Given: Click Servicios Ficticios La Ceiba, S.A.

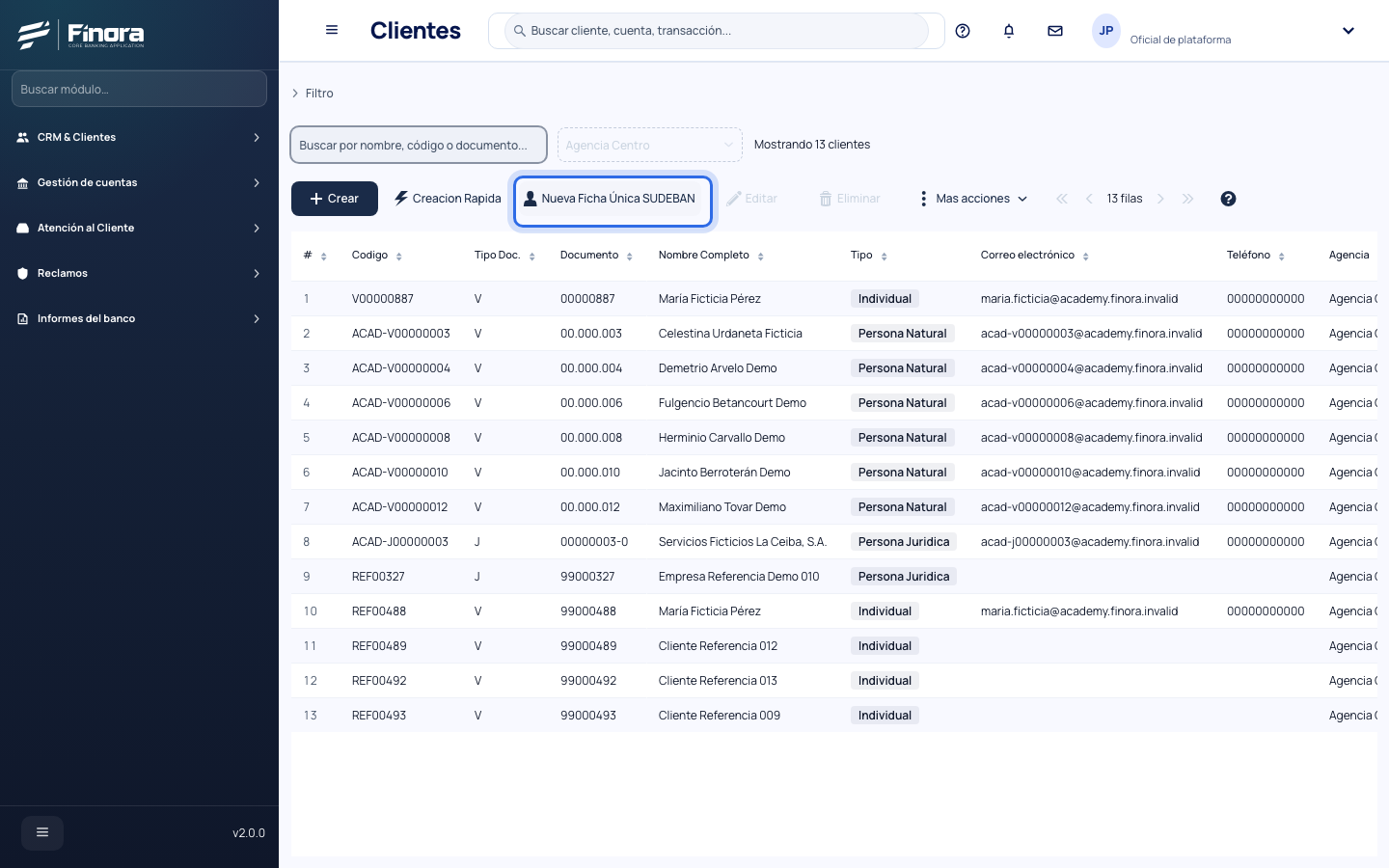Looking at the screenshot, I should (743, 542).
